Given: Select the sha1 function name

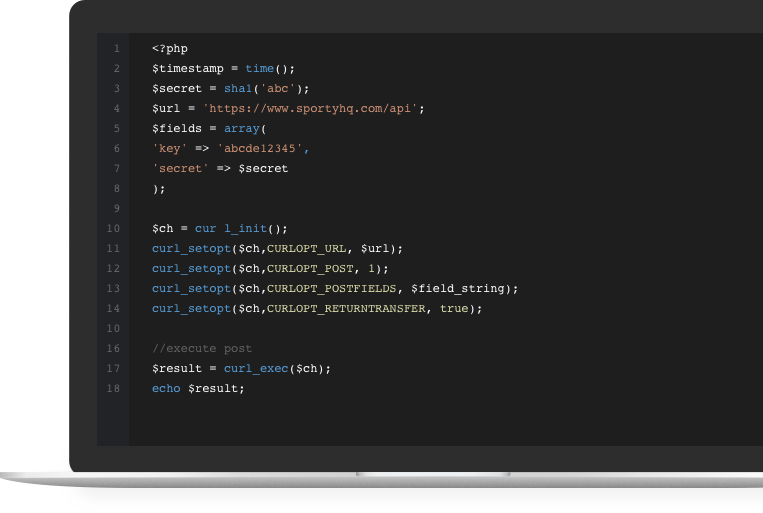Looking at the screenshot, I should tap(240, 88).
